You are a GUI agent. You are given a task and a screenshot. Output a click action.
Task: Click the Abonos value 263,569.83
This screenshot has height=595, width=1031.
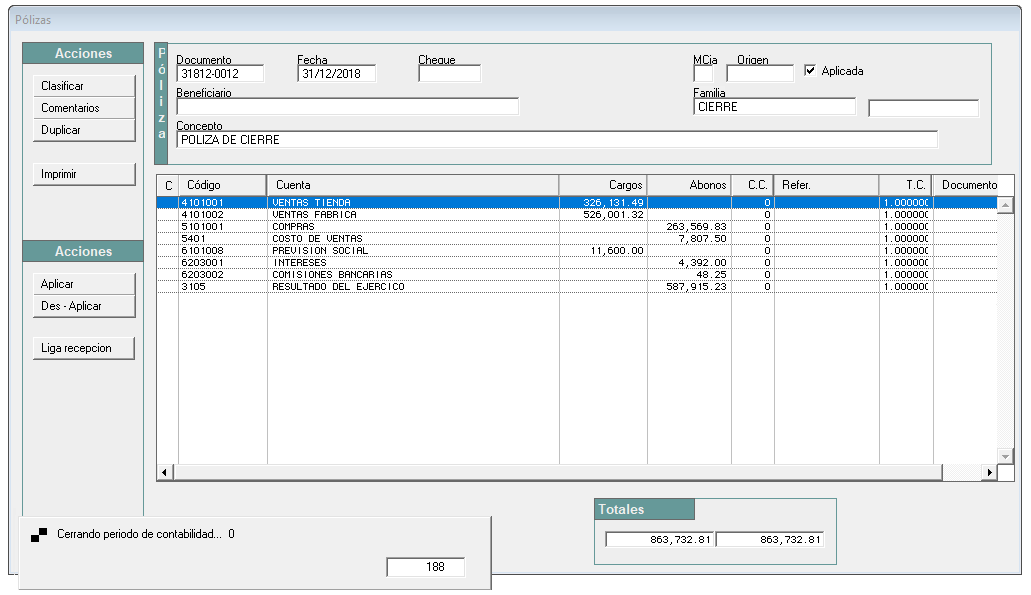point(696,227)
